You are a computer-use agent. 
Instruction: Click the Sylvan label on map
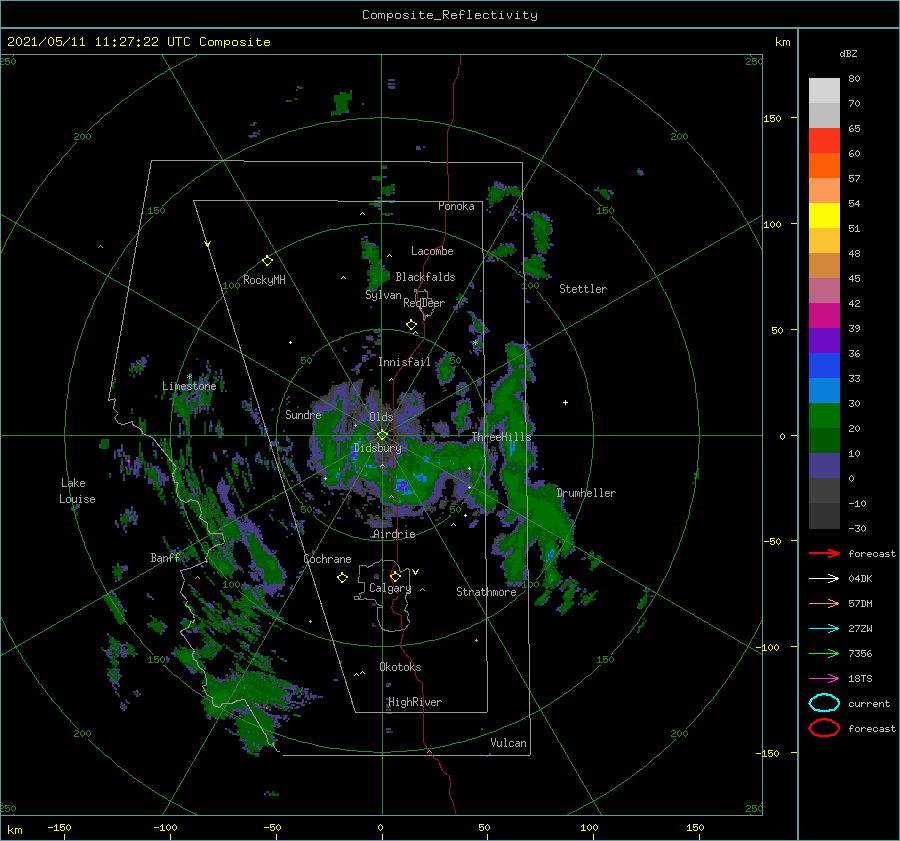click(x=383, y=295)
